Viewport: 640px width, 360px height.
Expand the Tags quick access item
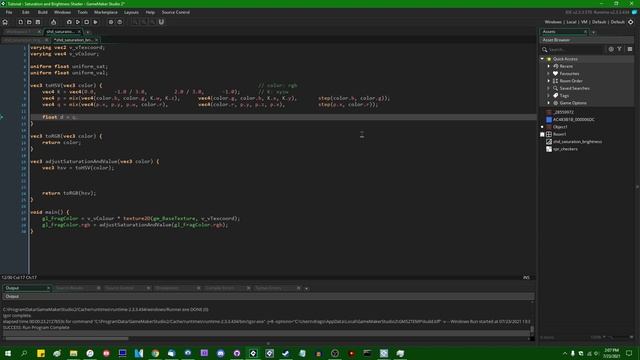pyautogui.click(x=549, y=96)
